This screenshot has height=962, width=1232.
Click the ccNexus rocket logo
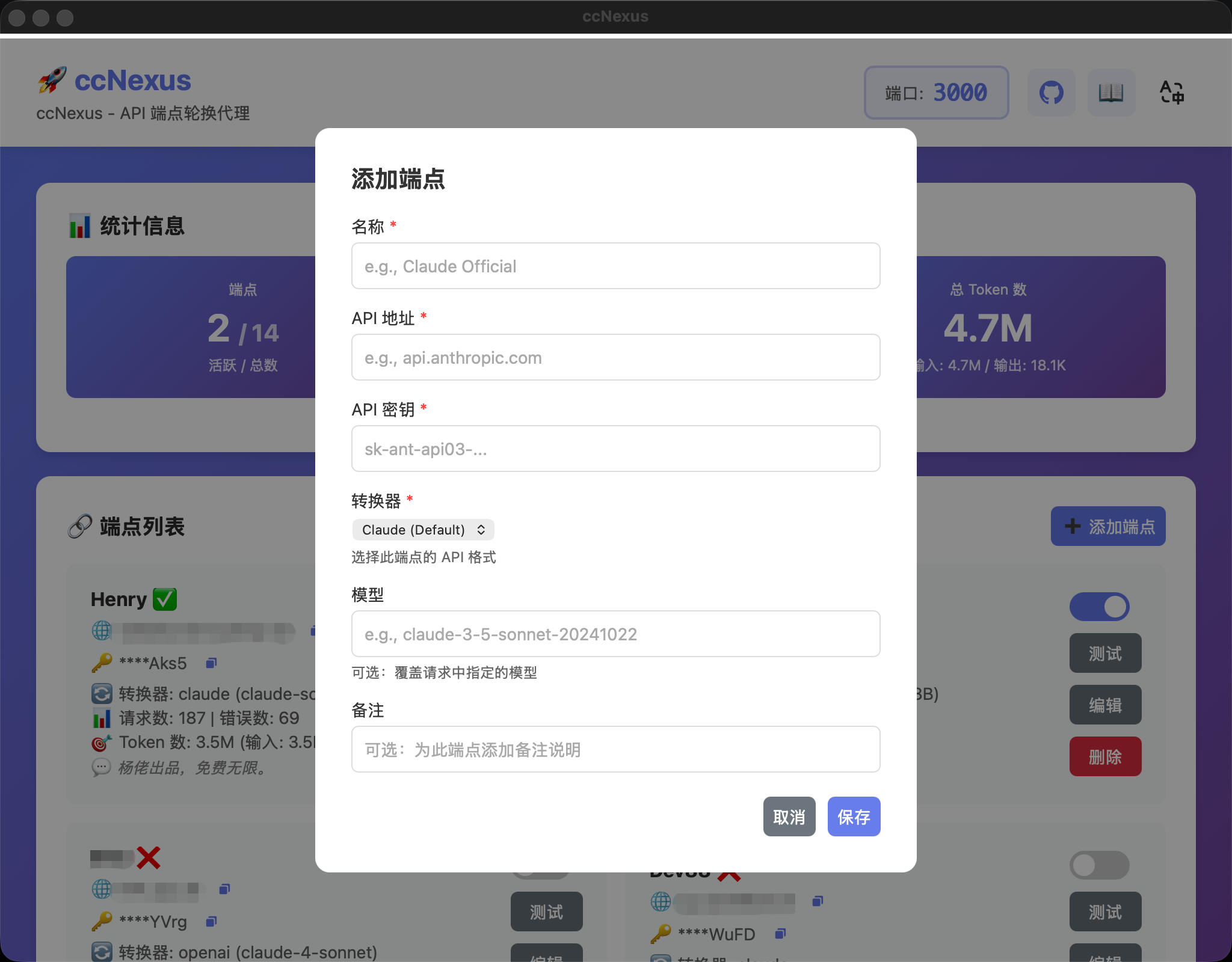(x=53, y=79)
